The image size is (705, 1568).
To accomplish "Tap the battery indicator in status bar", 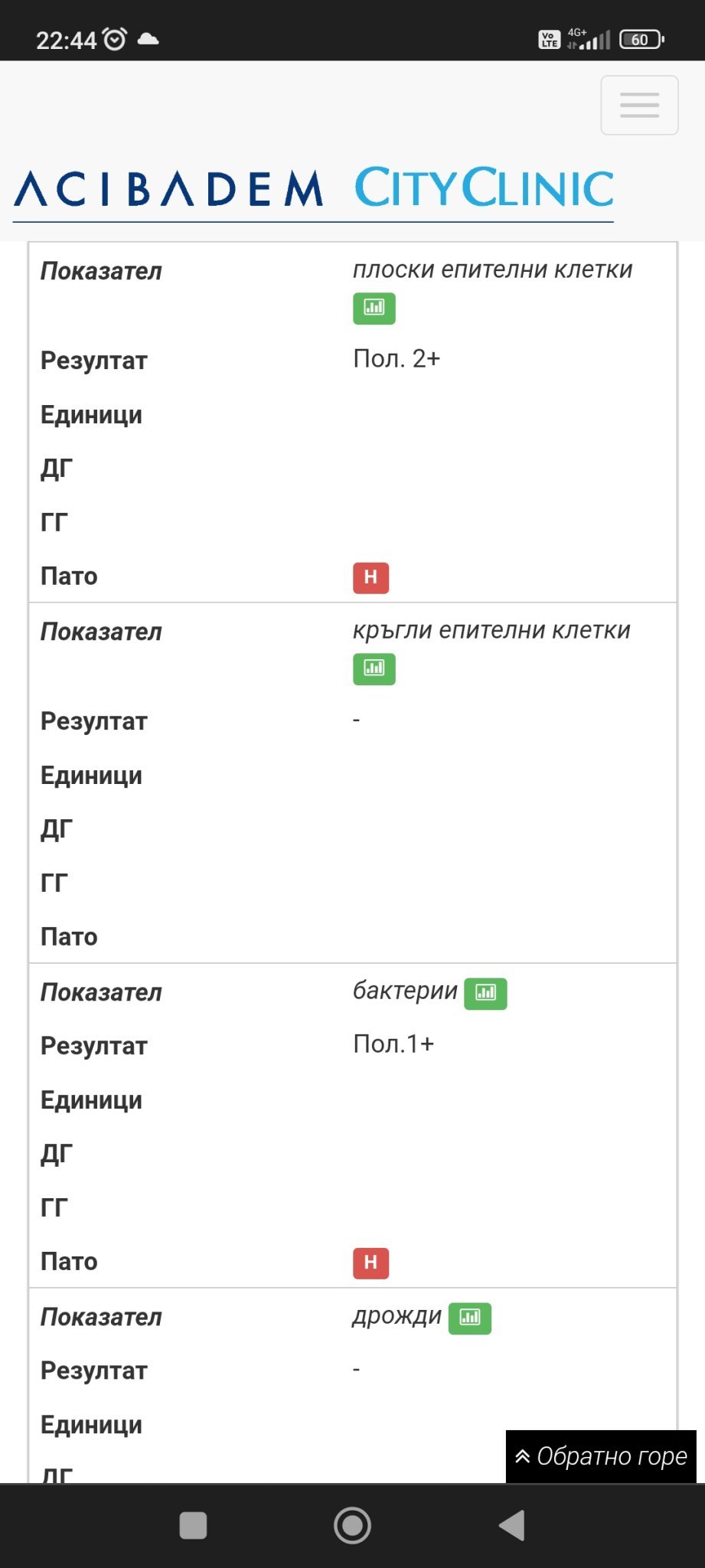I will click(x=641, y=40).
